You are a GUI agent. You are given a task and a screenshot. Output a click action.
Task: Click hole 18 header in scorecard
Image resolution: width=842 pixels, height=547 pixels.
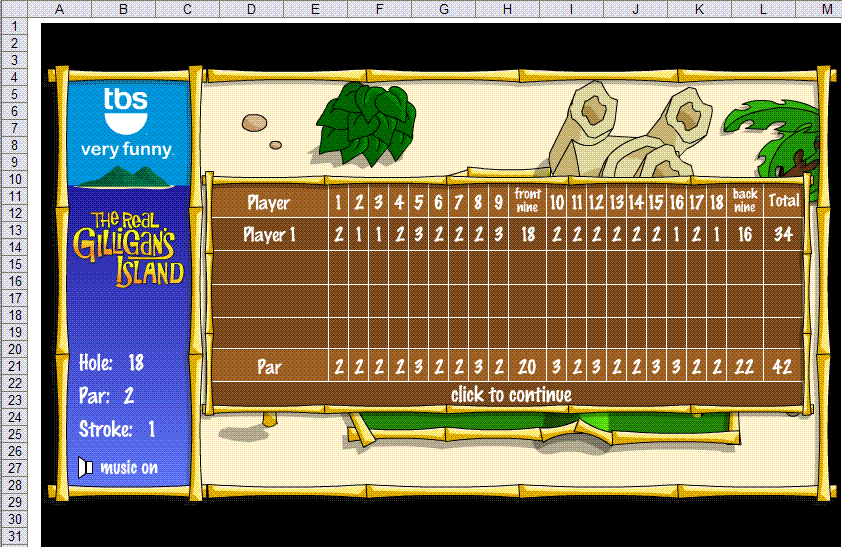click(x=716, y=202)
